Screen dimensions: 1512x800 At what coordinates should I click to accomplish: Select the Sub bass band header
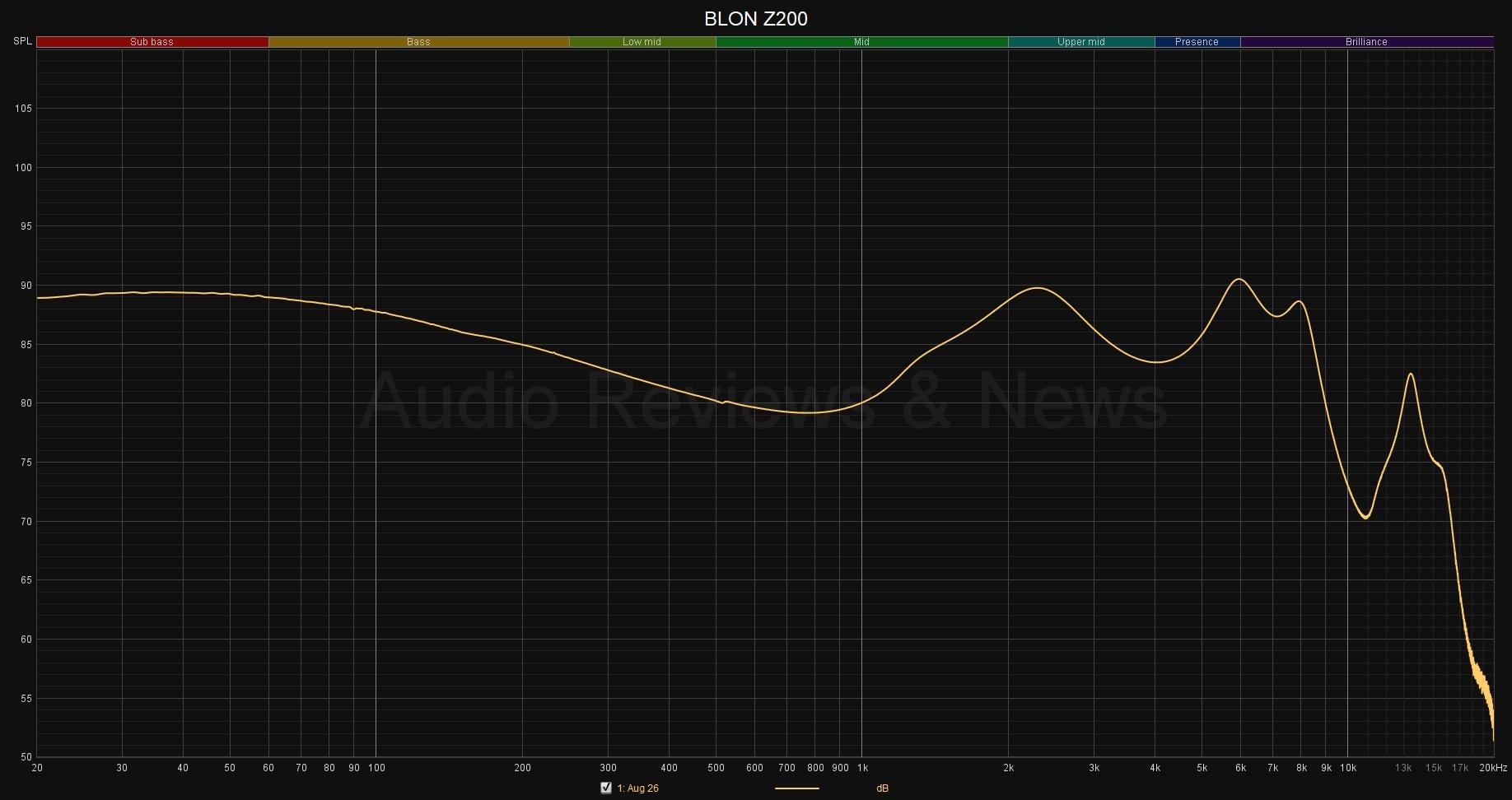point(152,42)
